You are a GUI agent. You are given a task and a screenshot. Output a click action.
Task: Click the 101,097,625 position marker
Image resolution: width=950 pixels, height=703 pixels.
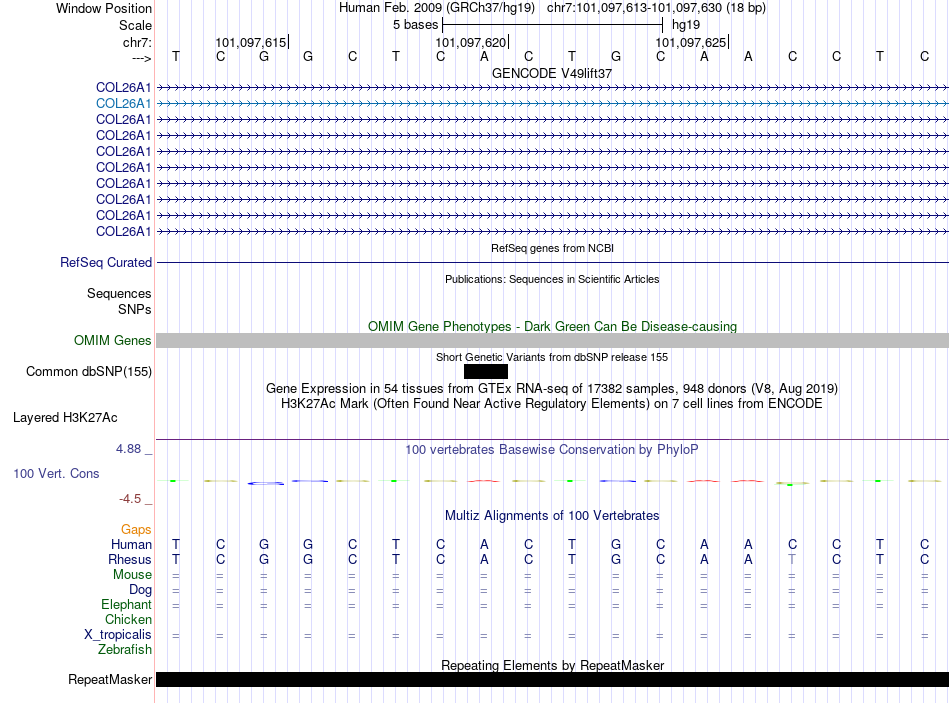[691, 42]
